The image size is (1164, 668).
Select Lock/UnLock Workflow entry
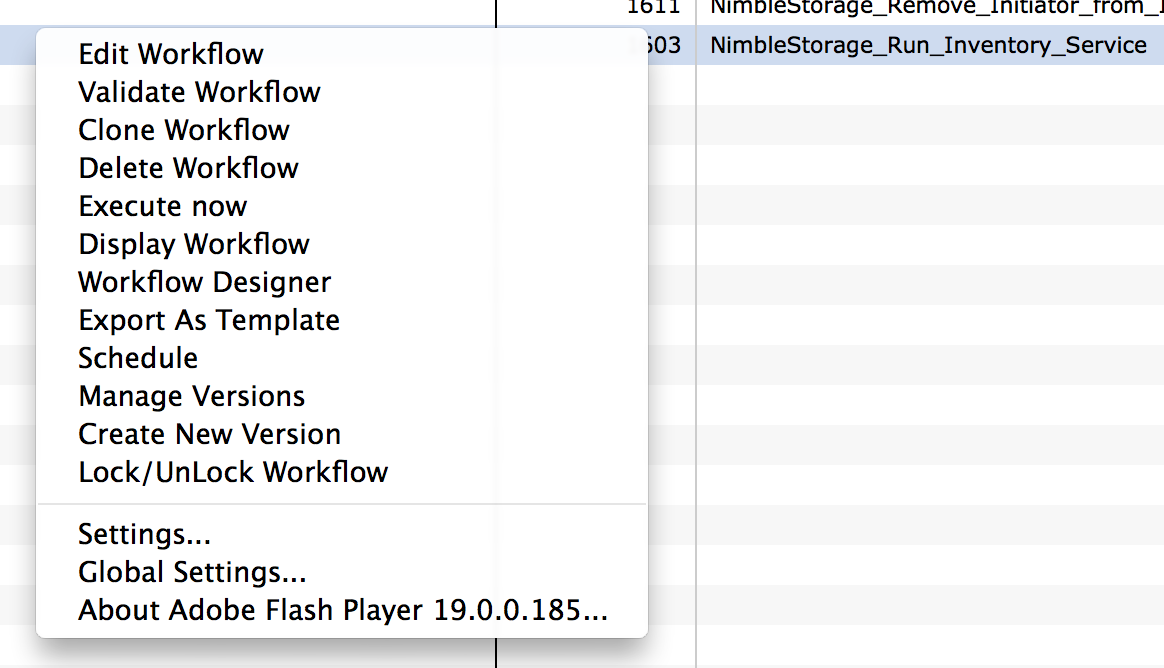pyautogui.click(x=233, y=472)
